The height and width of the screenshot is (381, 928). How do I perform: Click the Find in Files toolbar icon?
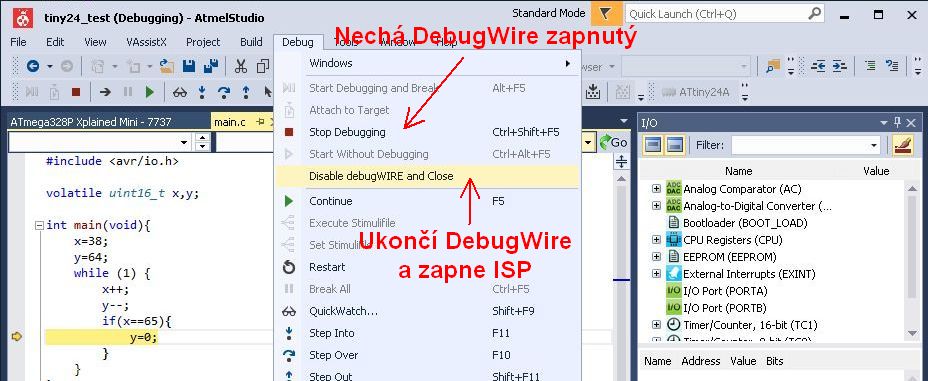pos(773,66)
